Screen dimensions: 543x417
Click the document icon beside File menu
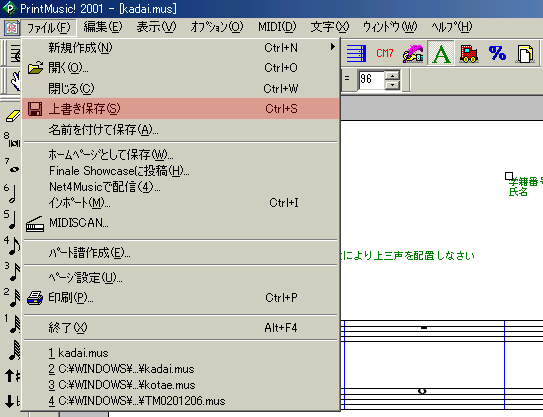pos(12,27)
